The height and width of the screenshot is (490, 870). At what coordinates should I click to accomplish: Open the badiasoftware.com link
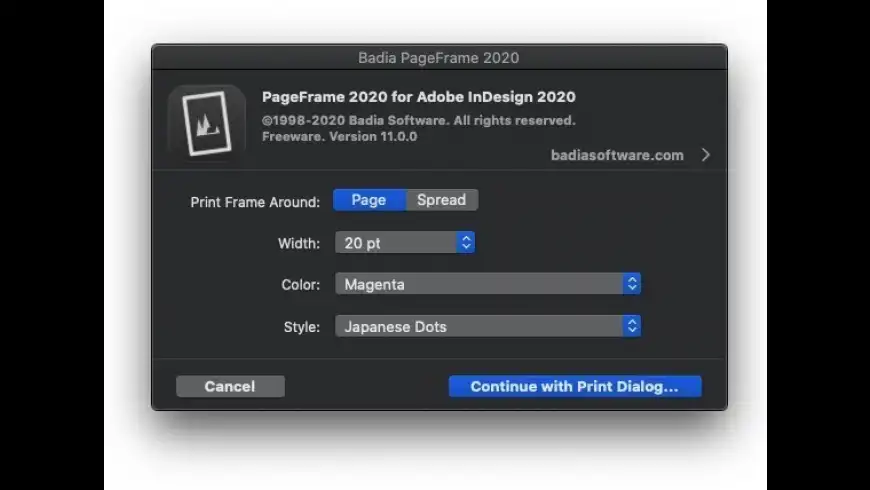coord(617,155)
